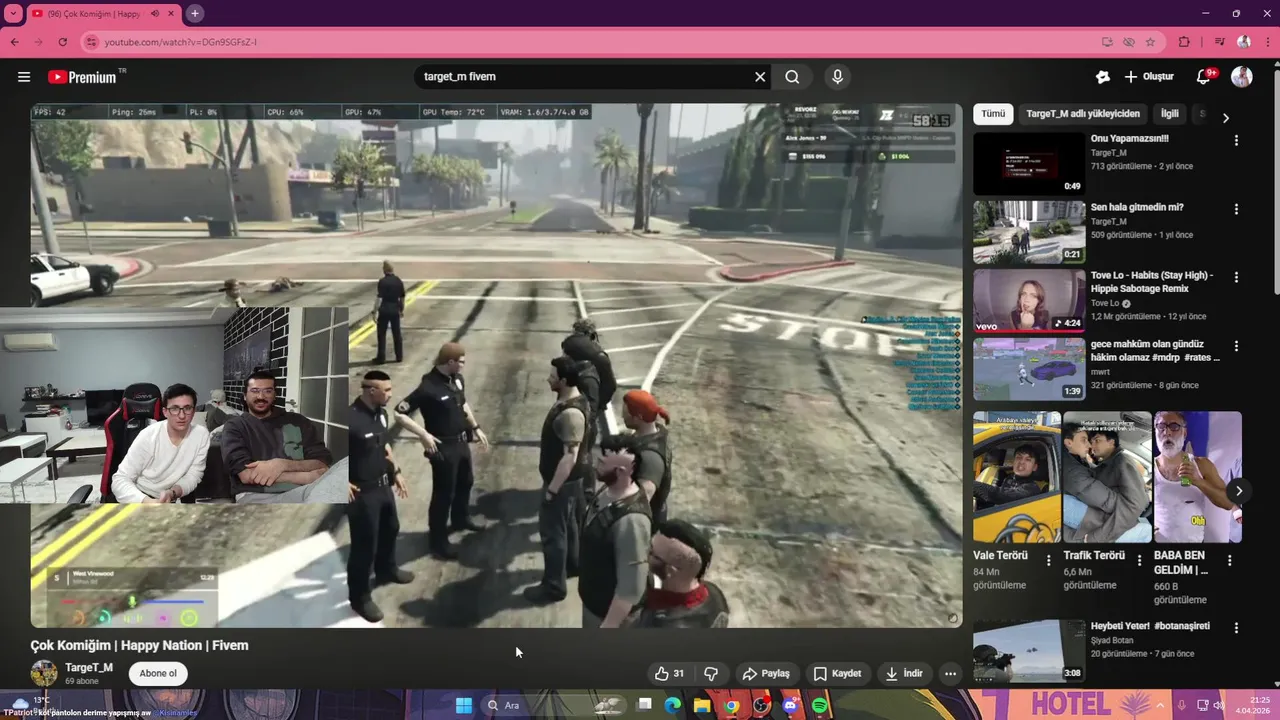Play the Sen hala gitmedin mi? thumbnail
Viewport: 1280px width, 720px height.
1029,232
